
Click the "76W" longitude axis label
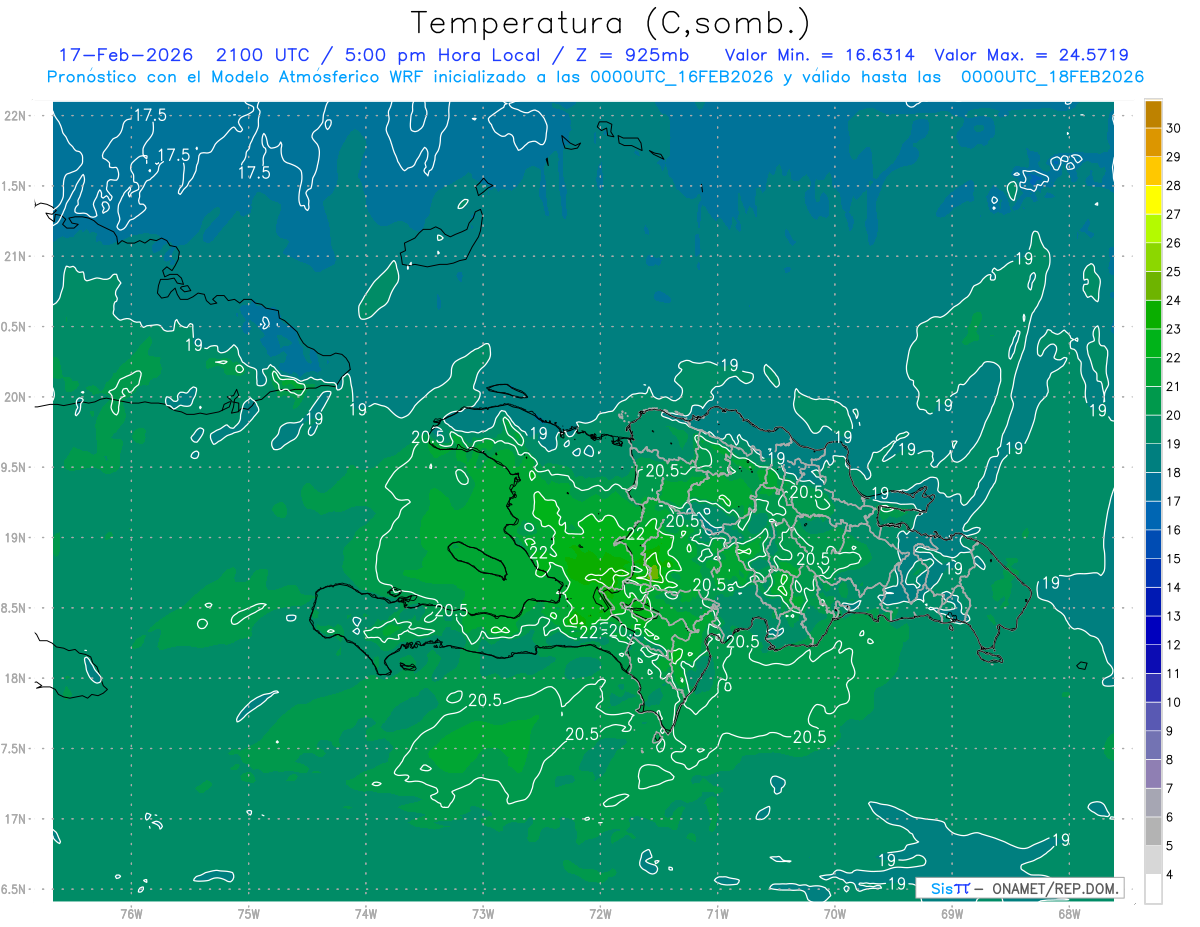point(131,912)
